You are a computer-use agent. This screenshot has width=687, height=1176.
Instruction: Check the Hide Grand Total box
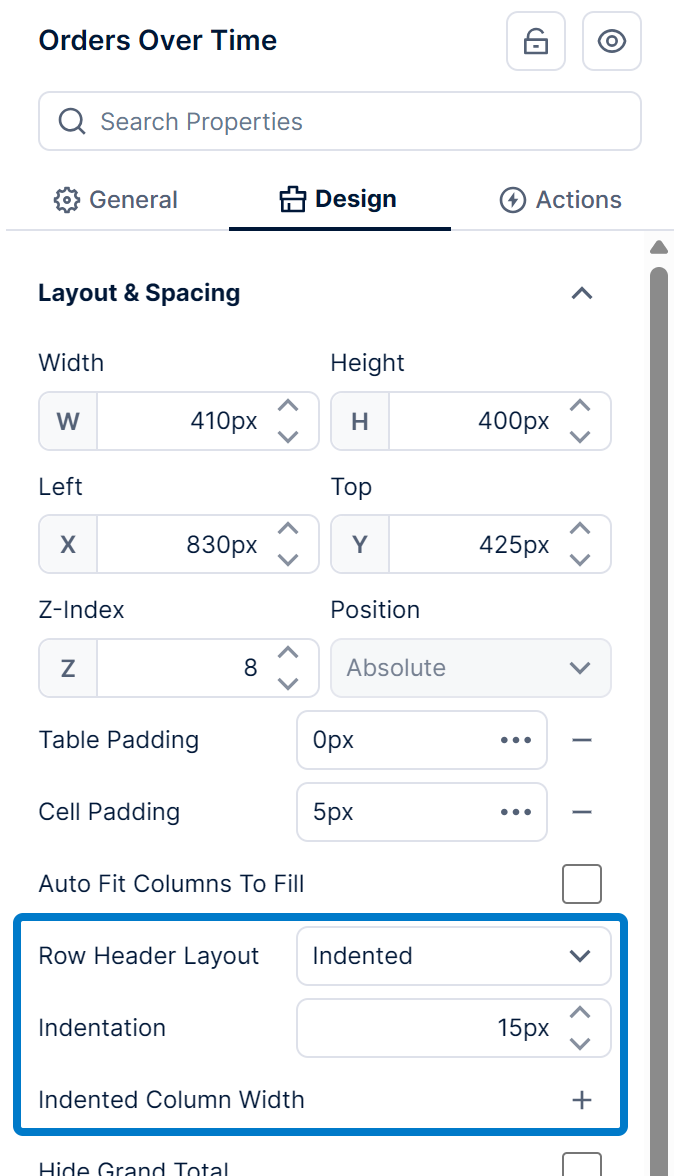pos(581,1168)
